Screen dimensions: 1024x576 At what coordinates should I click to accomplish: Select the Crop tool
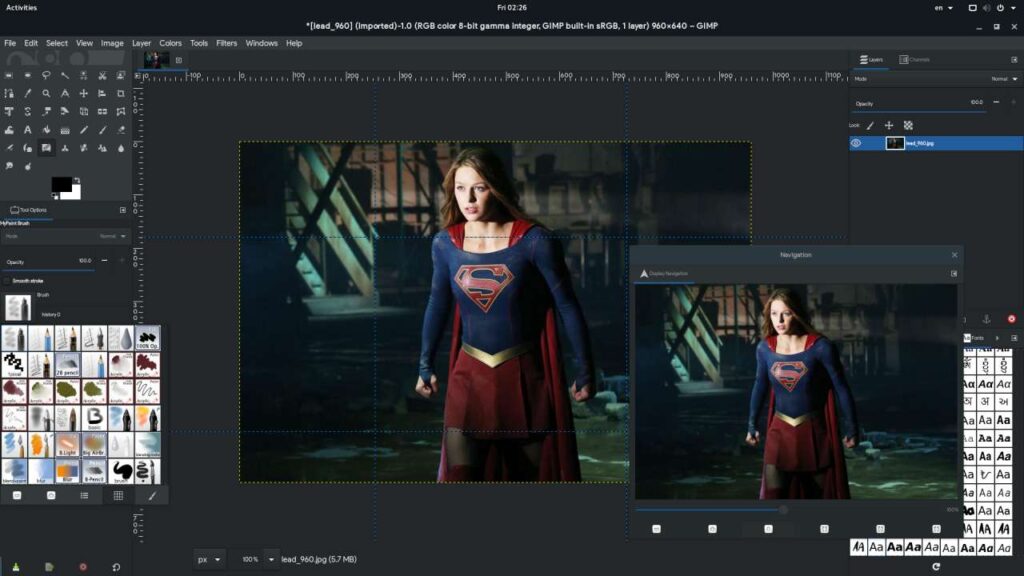click(x=121, y=93)
